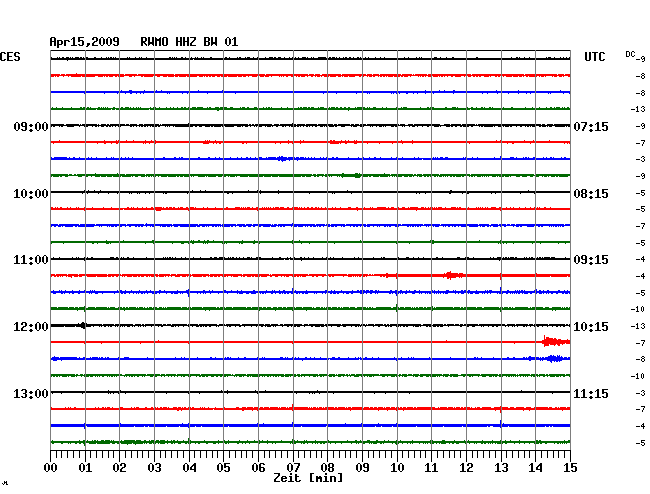Click the "10:15" UTC time label
The width and height of the screenshot is (650, 494).
point(591,327)
